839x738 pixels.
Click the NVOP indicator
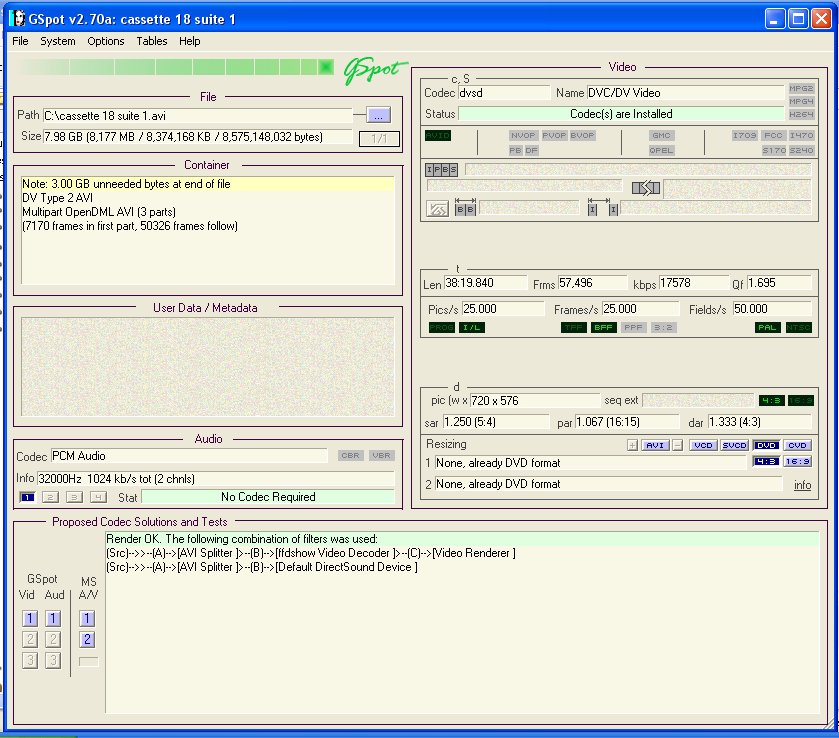point(523,135)
